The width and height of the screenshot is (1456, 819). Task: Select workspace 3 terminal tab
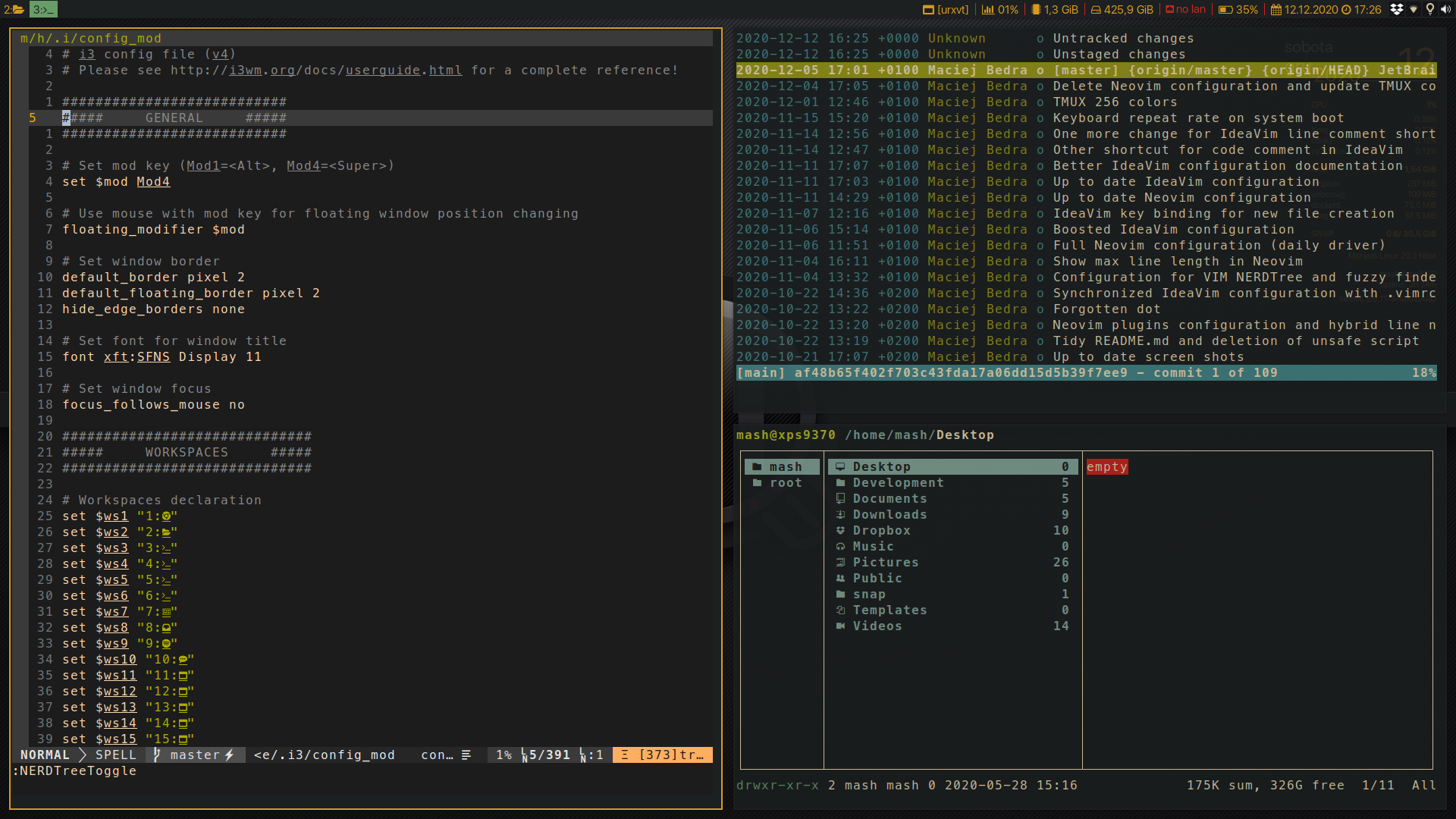point(43,9)
